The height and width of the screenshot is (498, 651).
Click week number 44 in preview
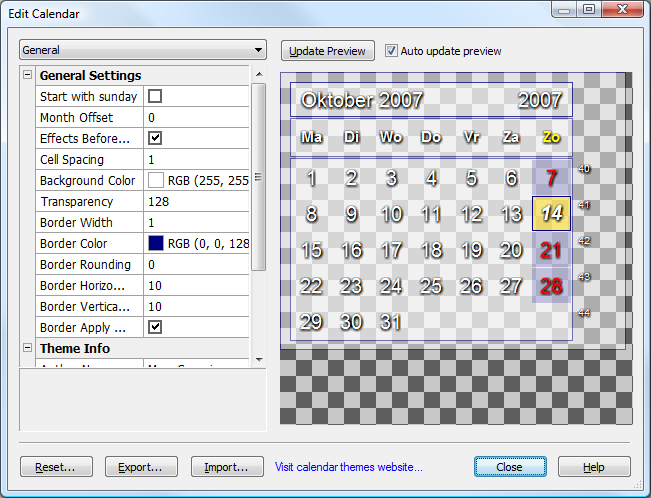(x=584, y=313)
